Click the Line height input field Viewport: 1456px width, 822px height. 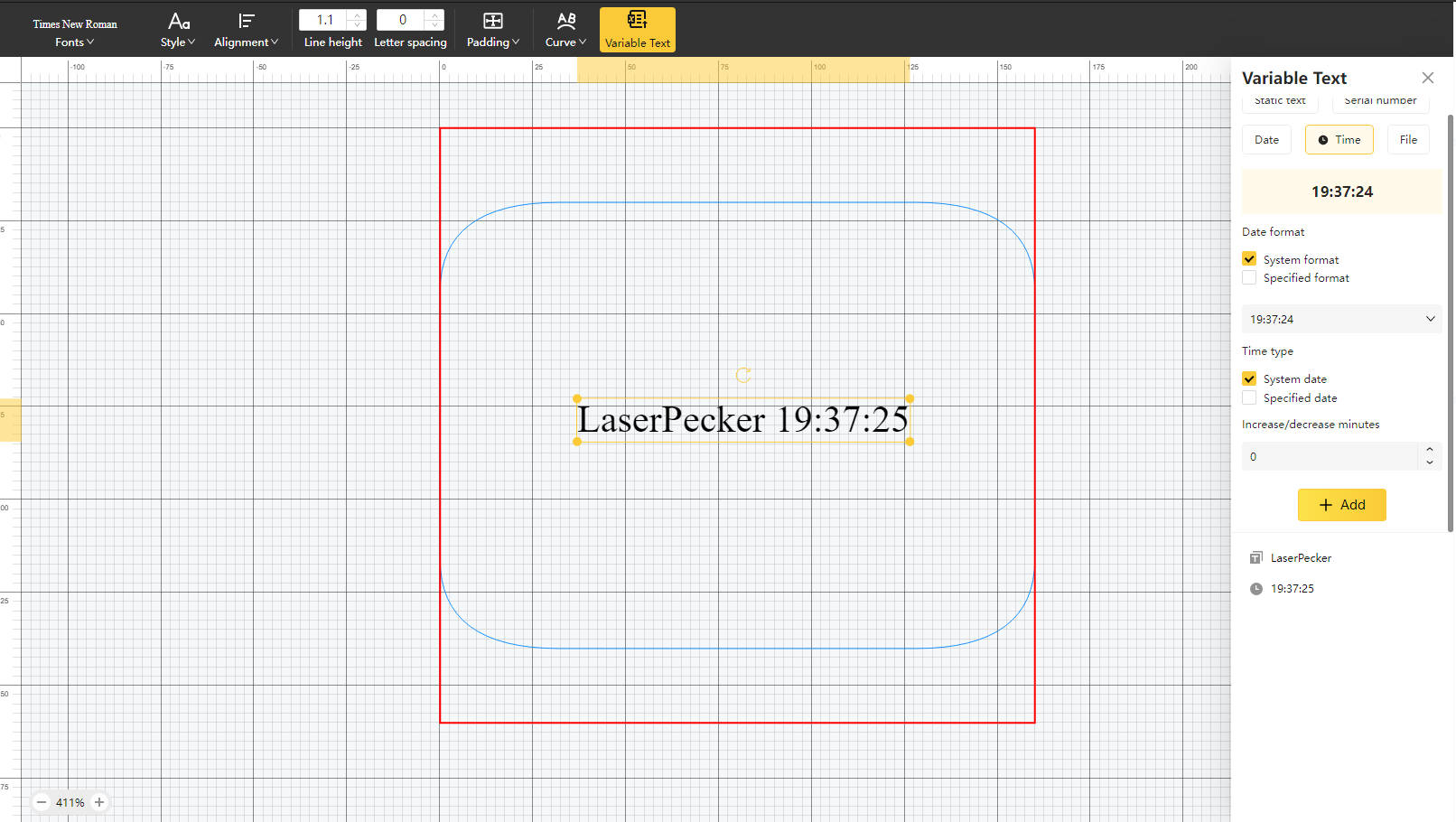pyautogui.click(x=324, y=20)
